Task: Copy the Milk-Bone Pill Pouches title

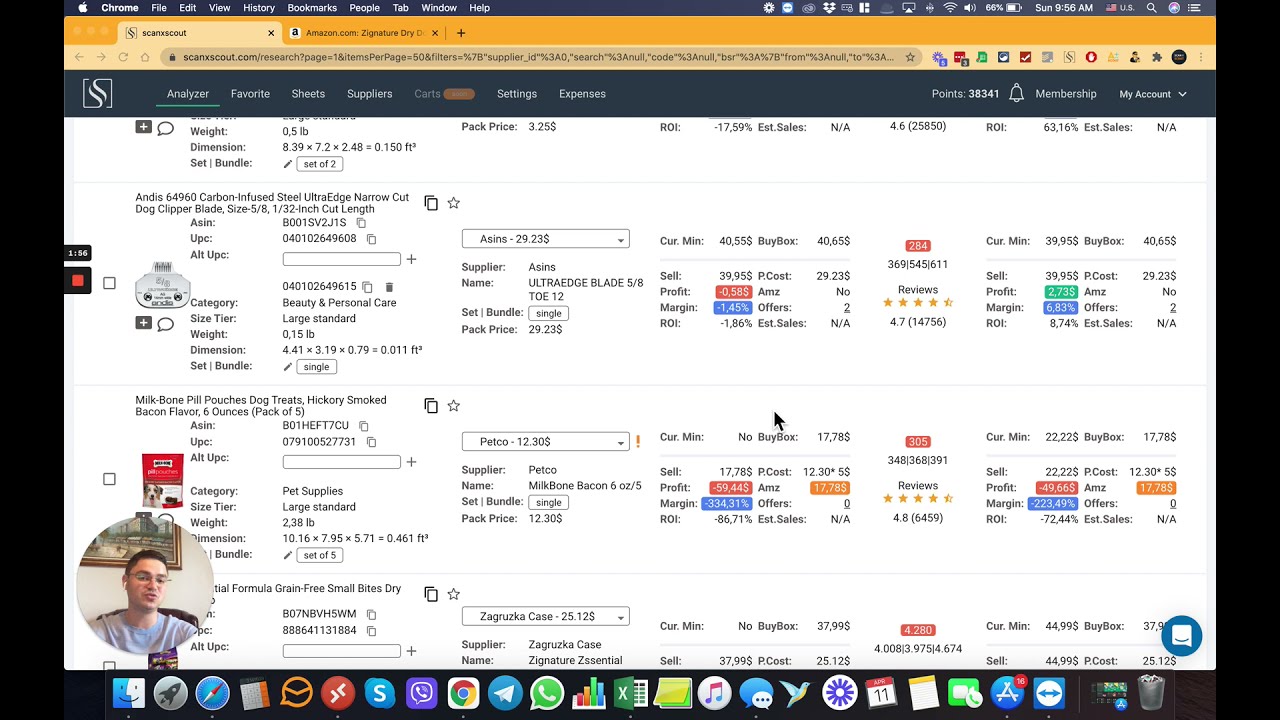Action: pyautogui.click(x=431, y=406)
